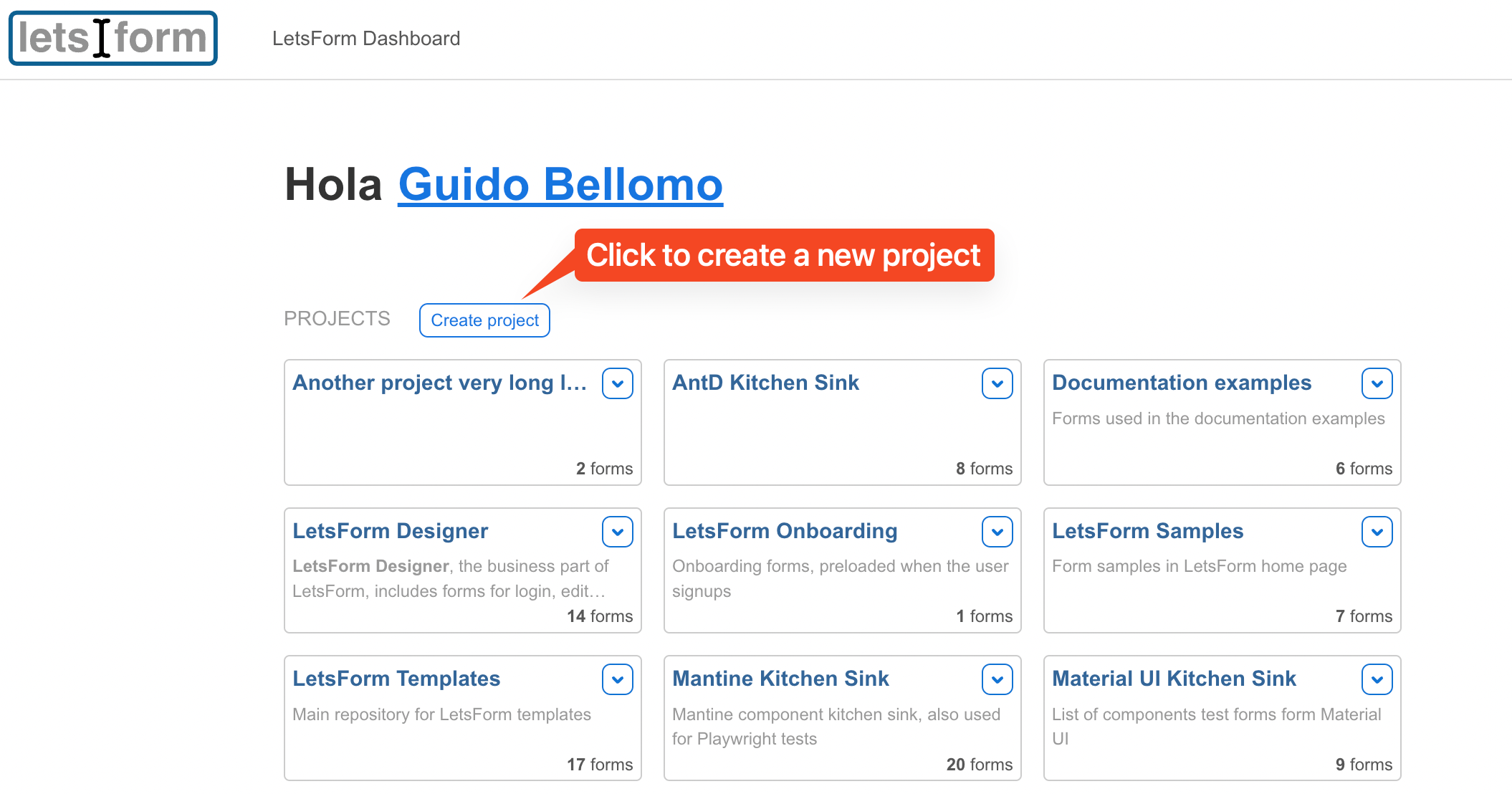Click the LetsForm logo
1512x794 pixels.
(x=113, y=38)
